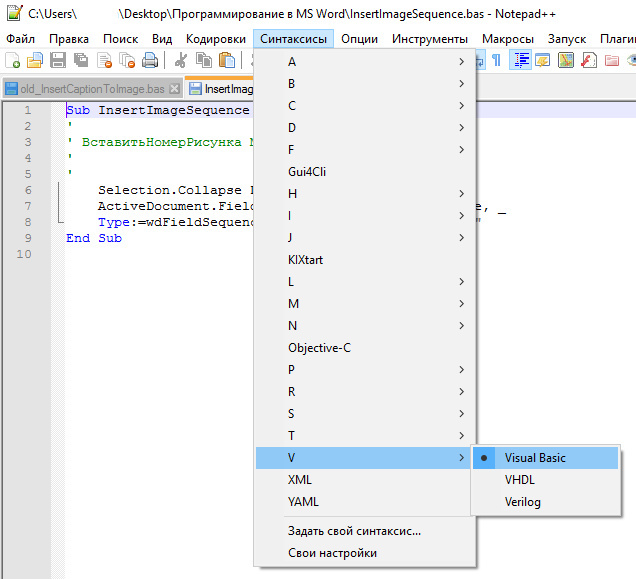
Task: Expand the N languages submenu
Action: click(364, 325)
